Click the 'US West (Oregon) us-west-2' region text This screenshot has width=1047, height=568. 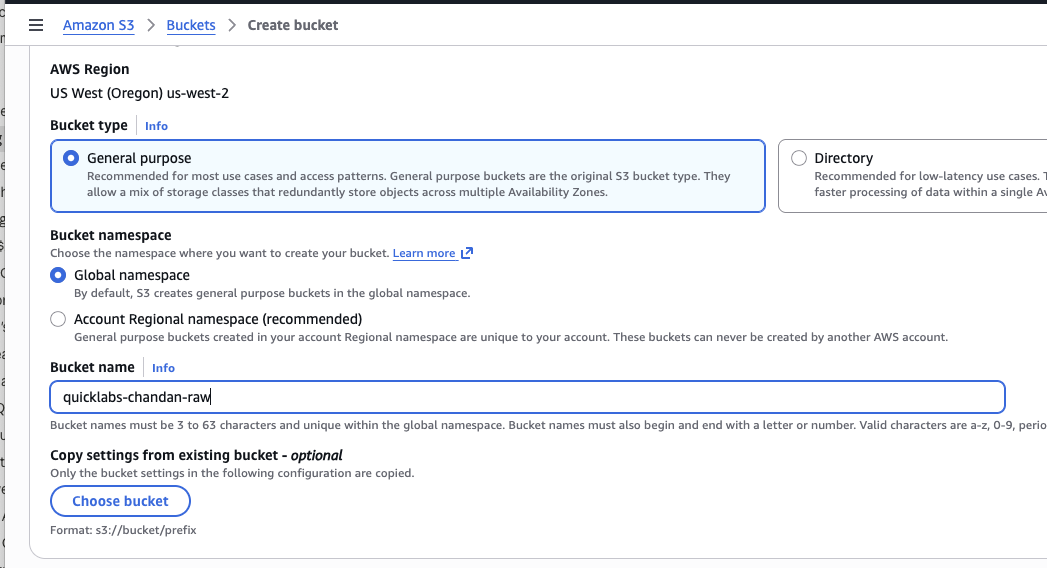pos(140,93)
